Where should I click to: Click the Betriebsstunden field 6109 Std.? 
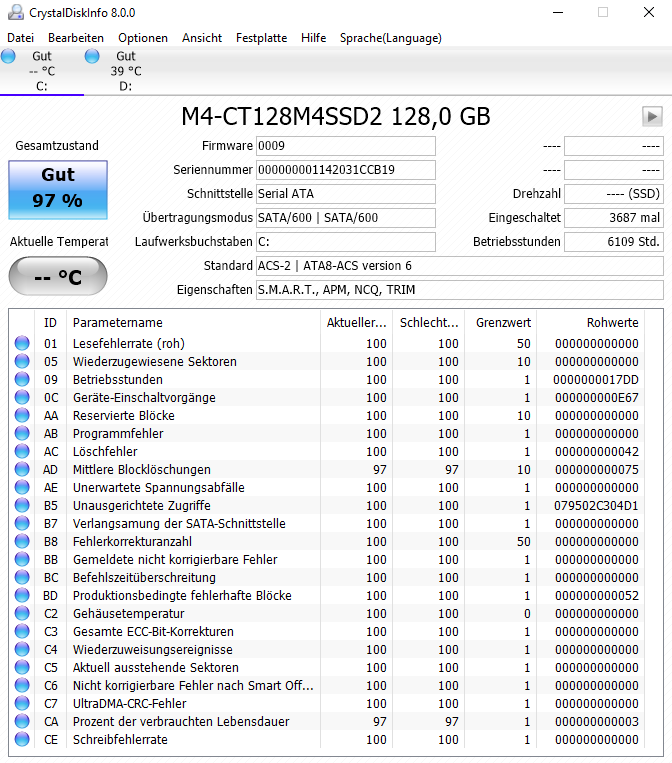(614, 242)
